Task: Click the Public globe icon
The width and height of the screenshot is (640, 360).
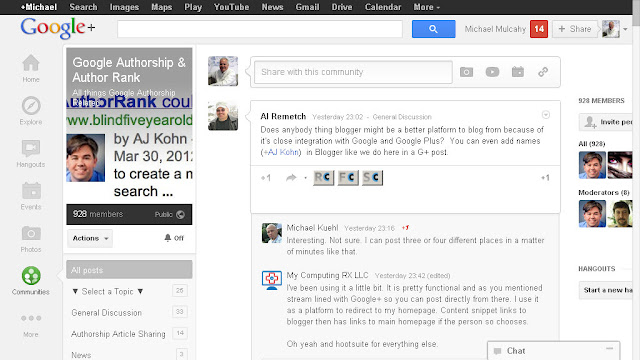Action: (180, 214)
